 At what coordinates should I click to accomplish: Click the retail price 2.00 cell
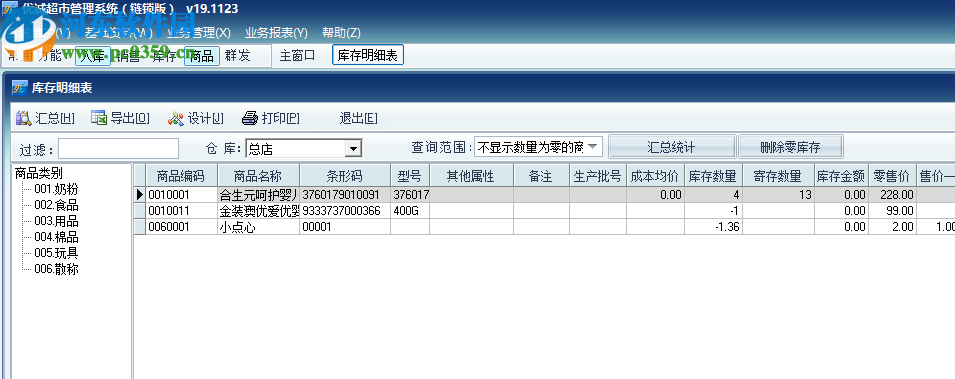coord(891,227)
